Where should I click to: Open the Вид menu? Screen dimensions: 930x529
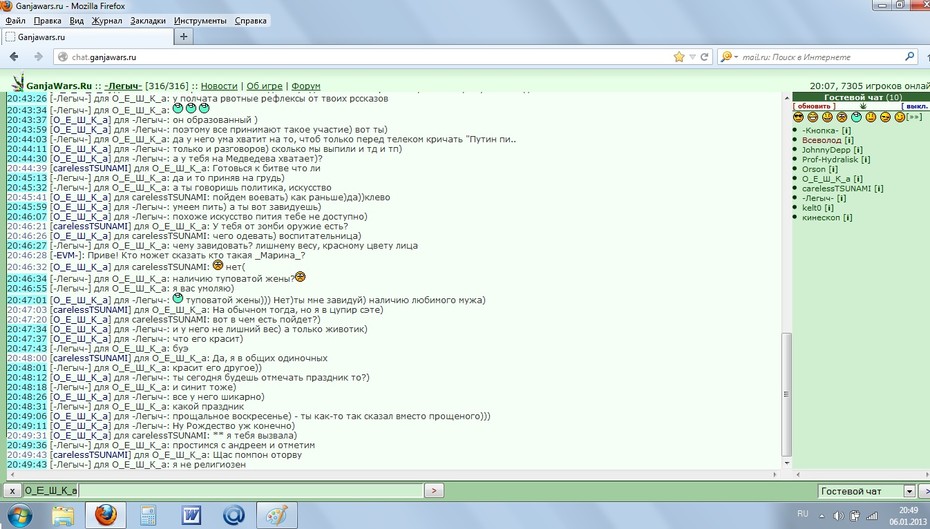coord(77,21)
